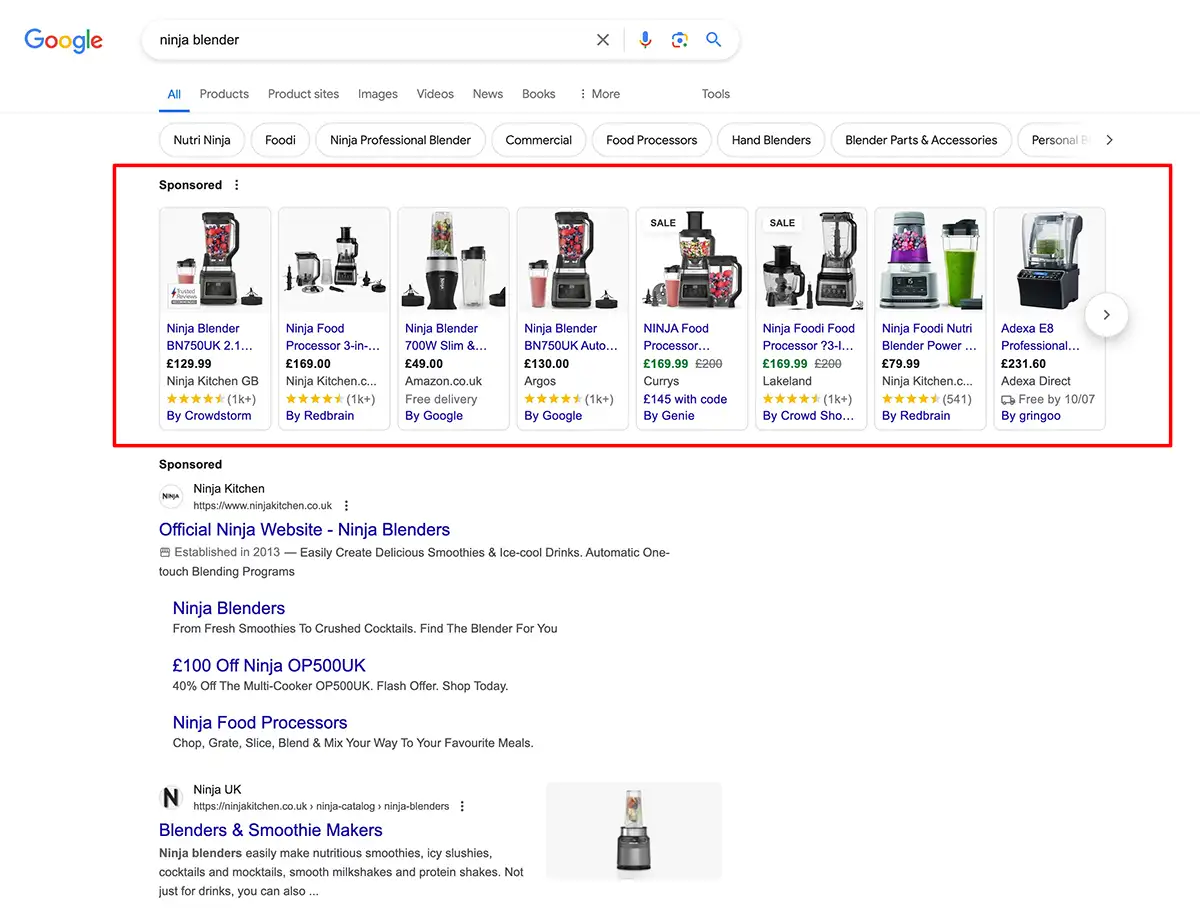Click Ninja Blender BN750UK 2.1 title link
Screen dimensions: 1200x912
[210, 337]
